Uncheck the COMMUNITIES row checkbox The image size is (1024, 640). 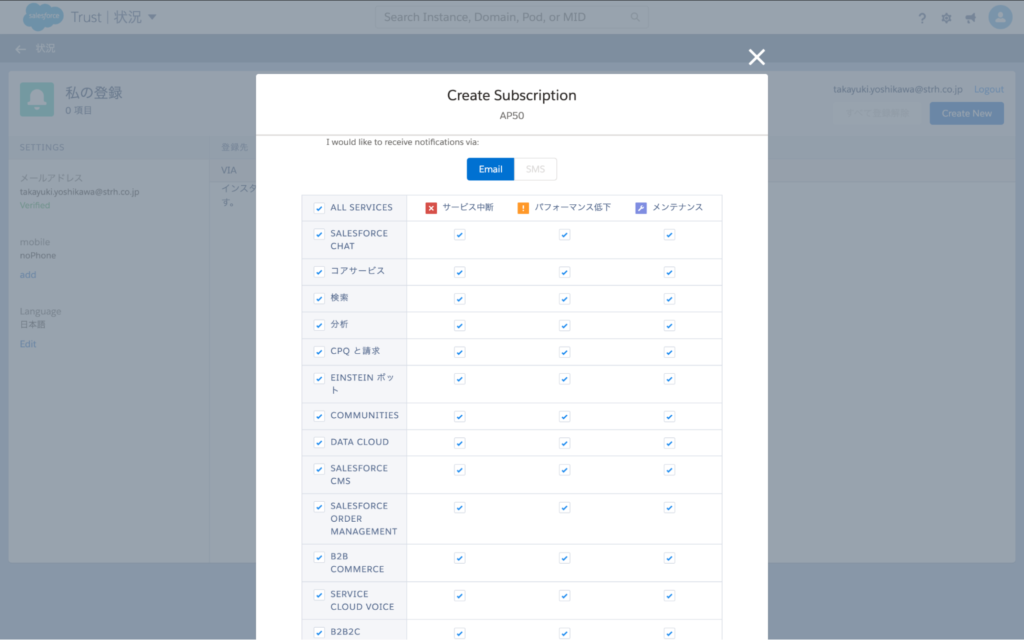pyautogui.click(x=319, y=416)
